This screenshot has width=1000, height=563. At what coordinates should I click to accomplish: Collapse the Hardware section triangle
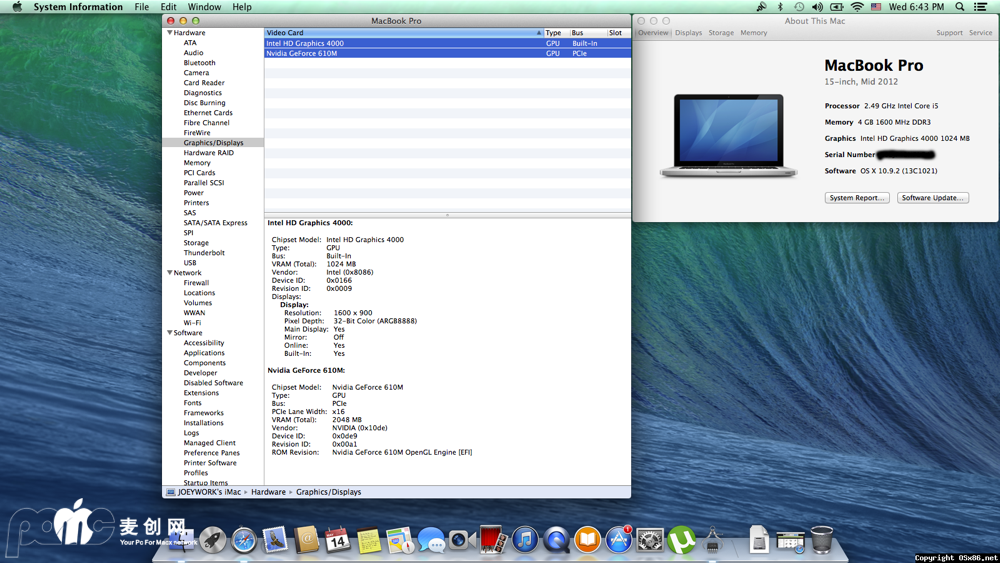pos(170,33)
